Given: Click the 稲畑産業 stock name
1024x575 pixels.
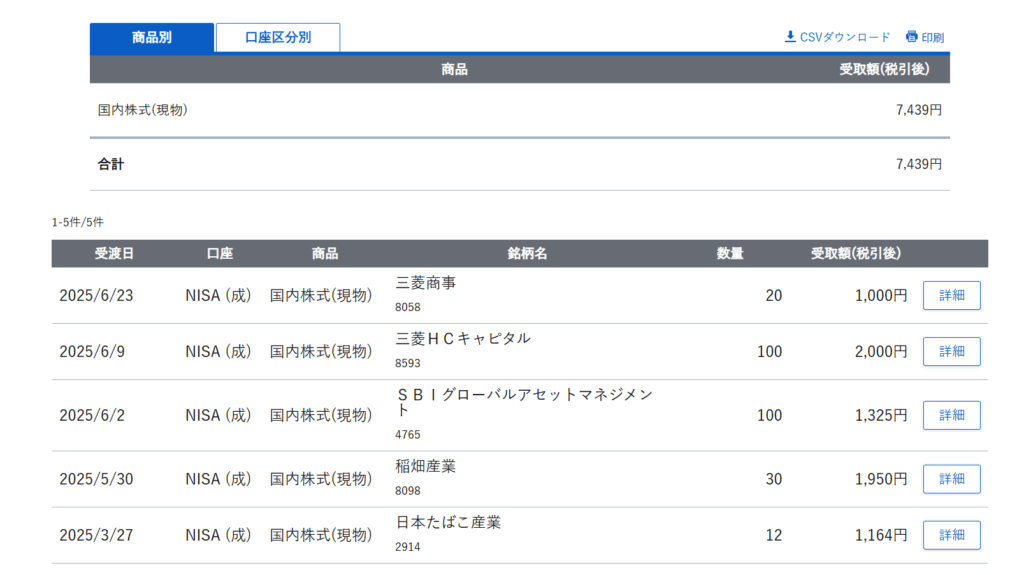Looking at the screenshot, I should (x=426, y=467).
